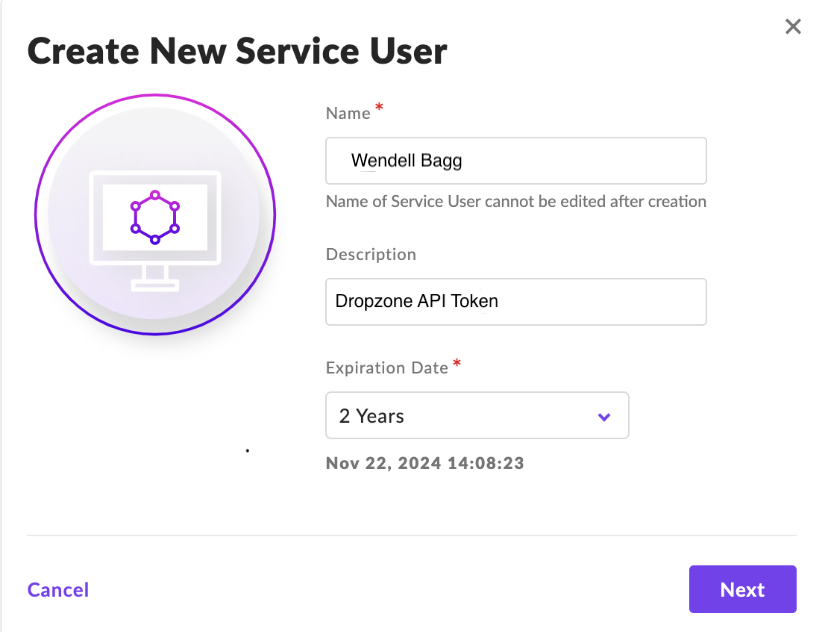The image size is (814, 632).
Task: Close the Create New Service User dialog
Action: 793,27
